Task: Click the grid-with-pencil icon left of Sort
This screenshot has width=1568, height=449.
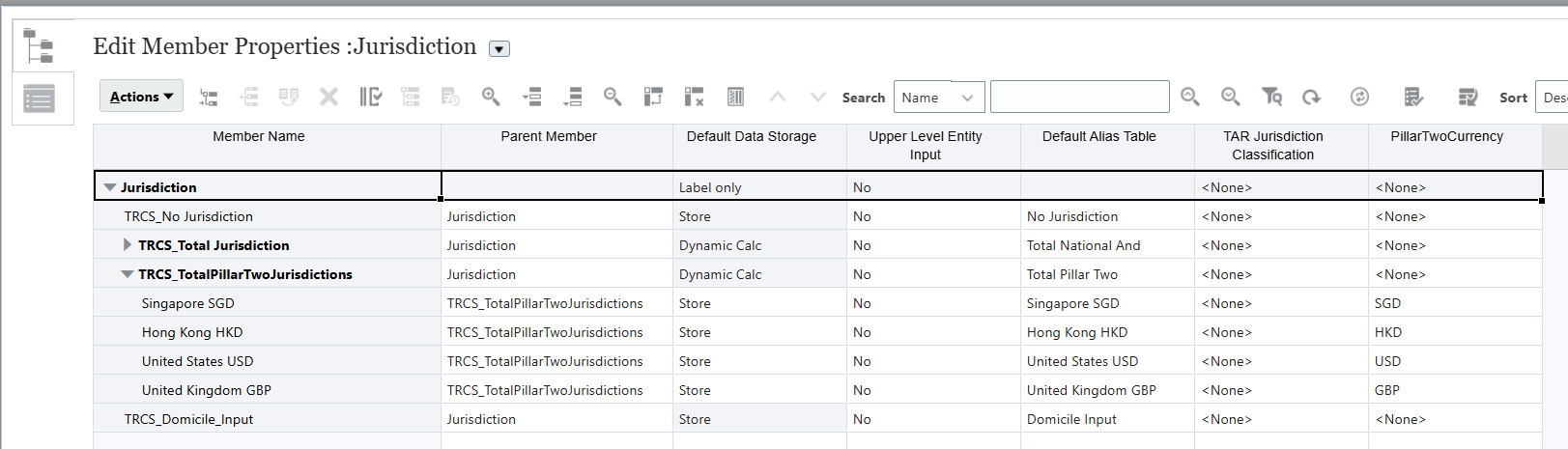Action: point(1468,97)
